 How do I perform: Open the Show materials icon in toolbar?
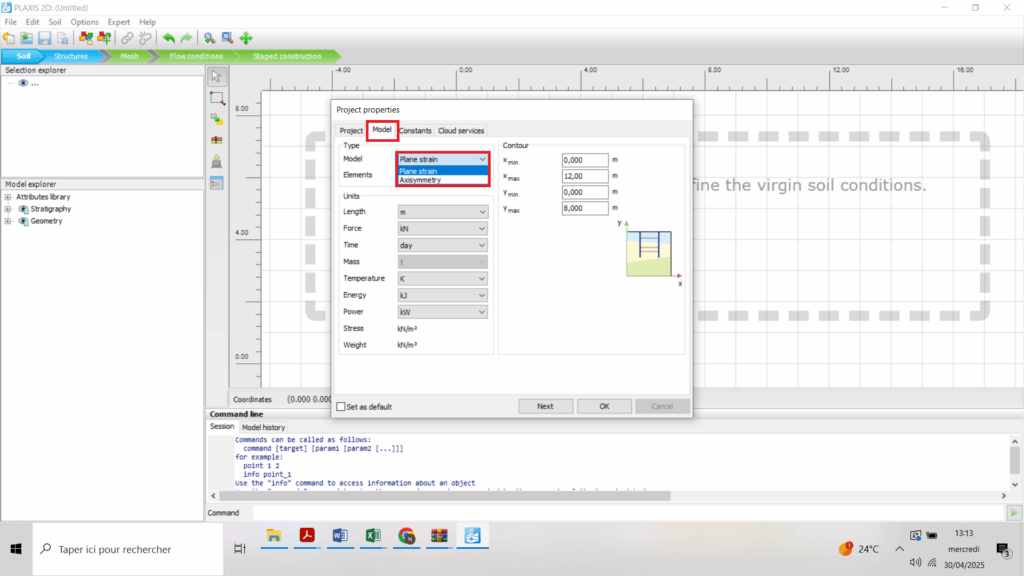tap(86, 39)
